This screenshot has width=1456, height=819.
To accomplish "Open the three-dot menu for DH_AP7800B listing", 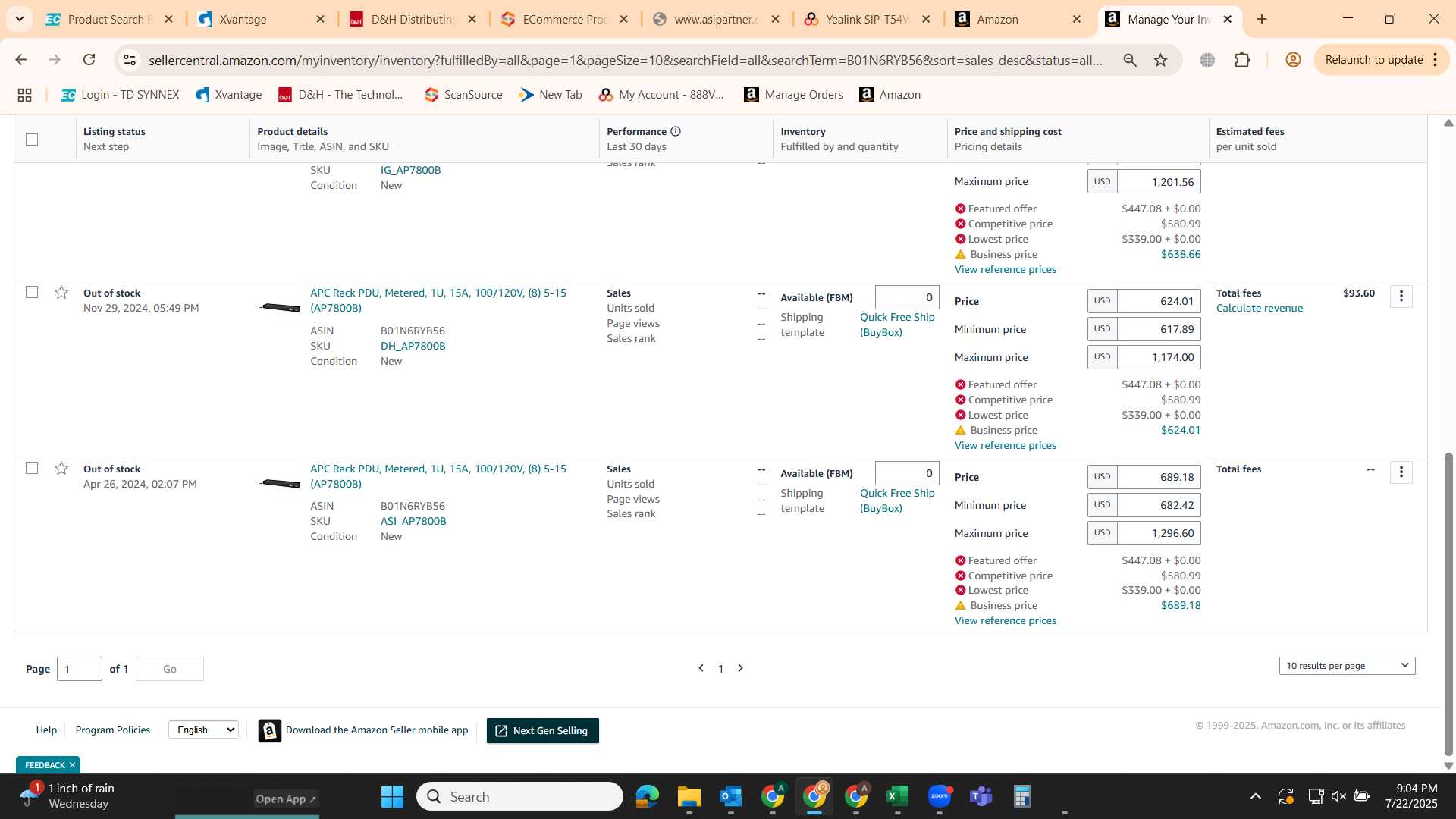I will click(1401, 297).
